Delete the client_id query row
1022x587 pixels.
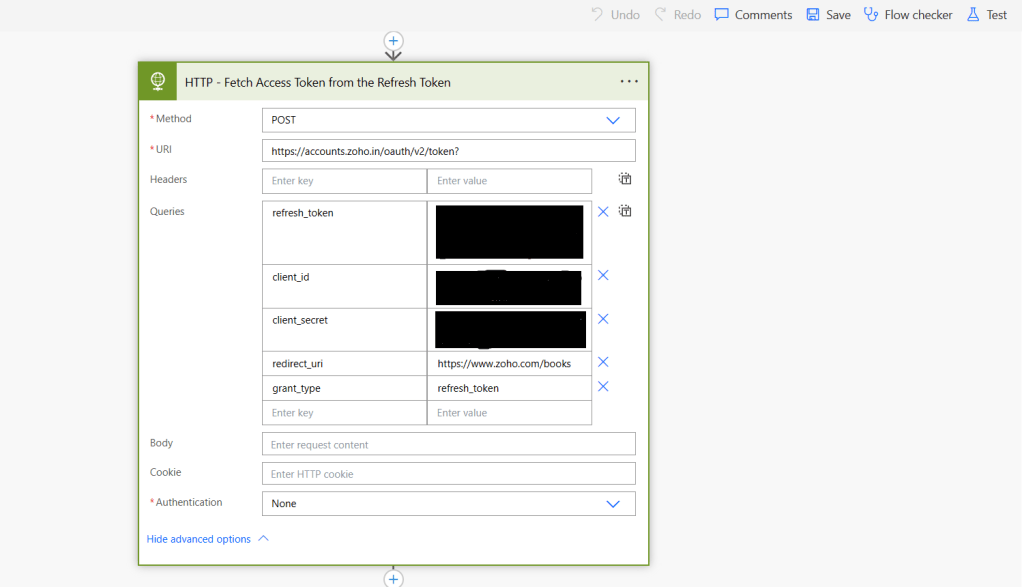(x=603, y=275)
